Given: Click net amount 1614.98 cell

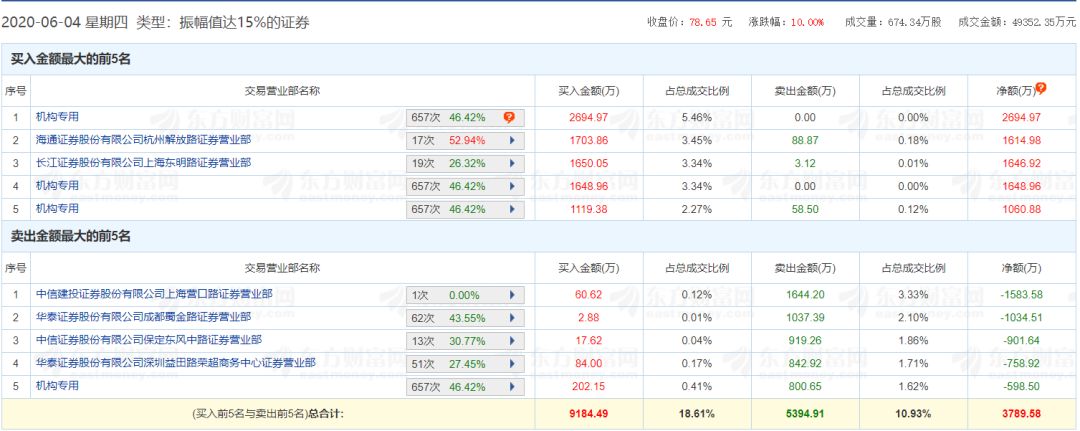Looking at the screenshot, I should (x=1021, y=140).
